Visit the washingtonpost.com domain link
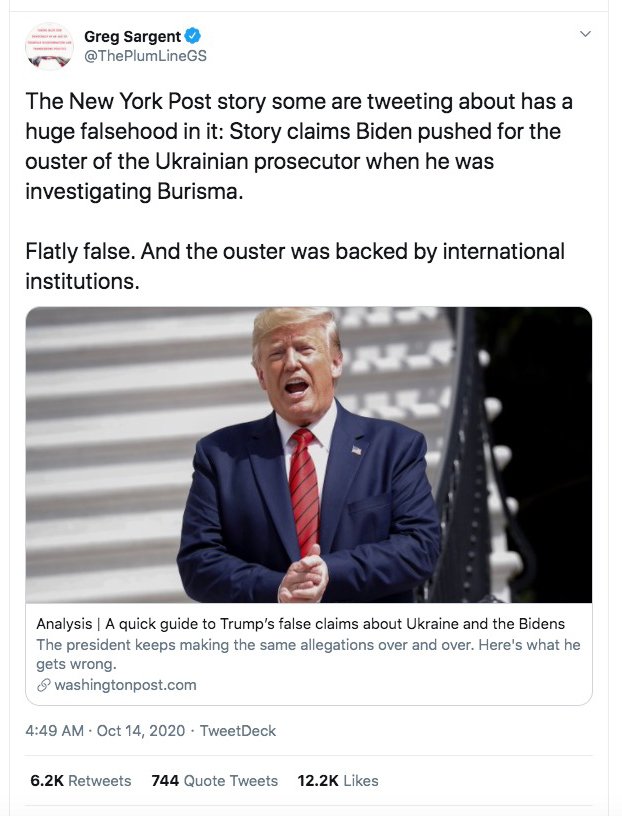This screenshot has width=622, height=816. pos(125,685)
